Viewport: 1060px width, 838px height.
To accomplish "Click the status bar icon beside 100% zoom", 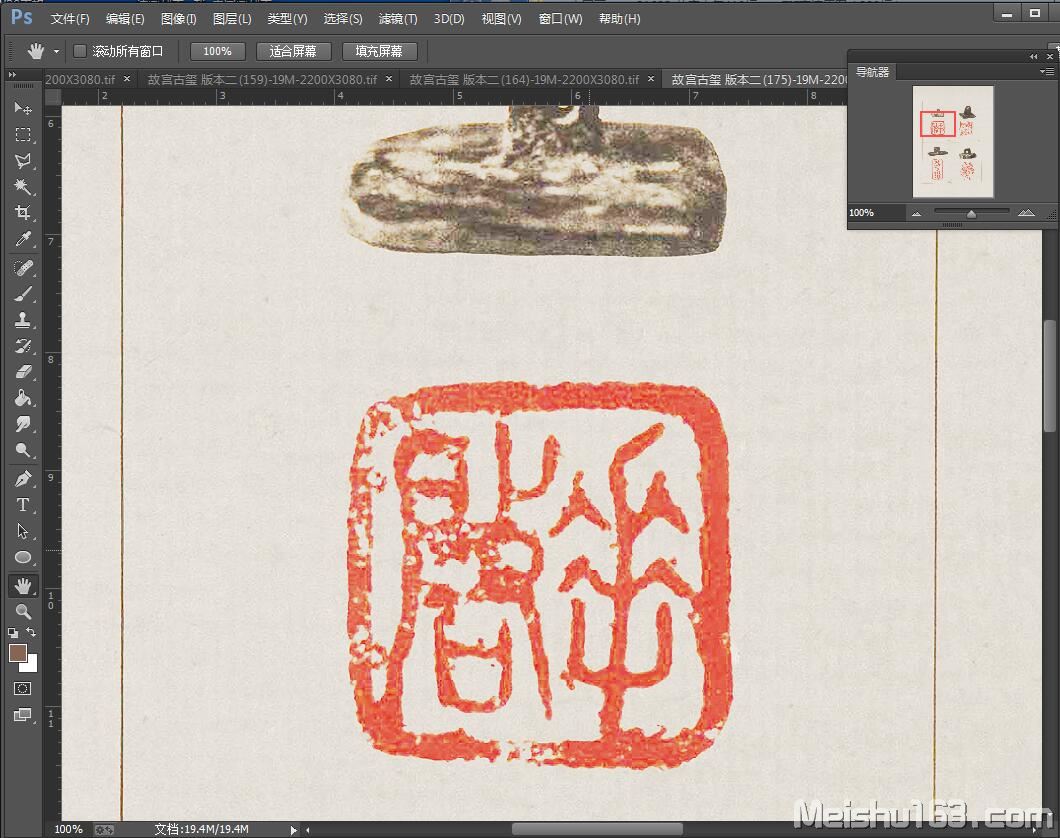I will click(x=103, y=829).
